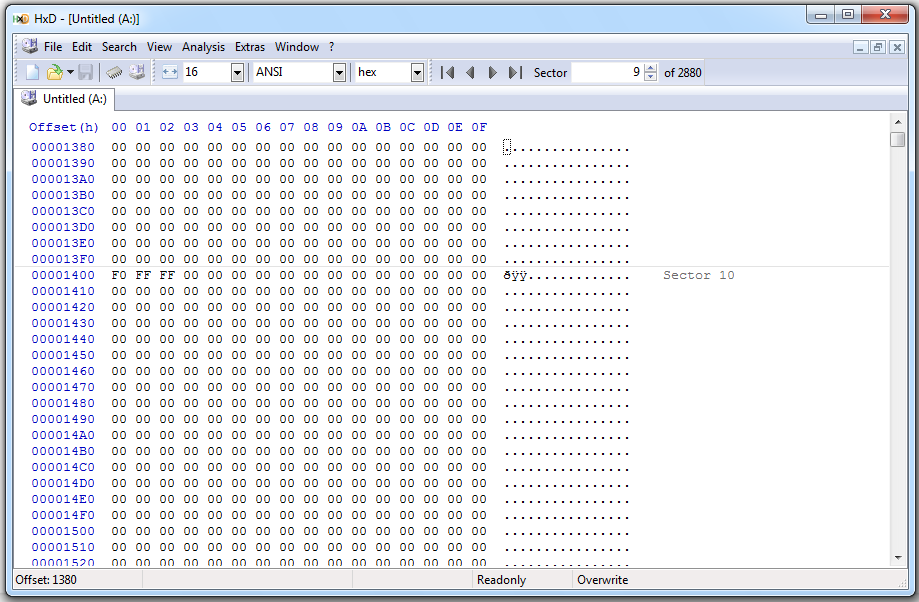
Task: Click offset label 000013F0
Action: (63, 259)
